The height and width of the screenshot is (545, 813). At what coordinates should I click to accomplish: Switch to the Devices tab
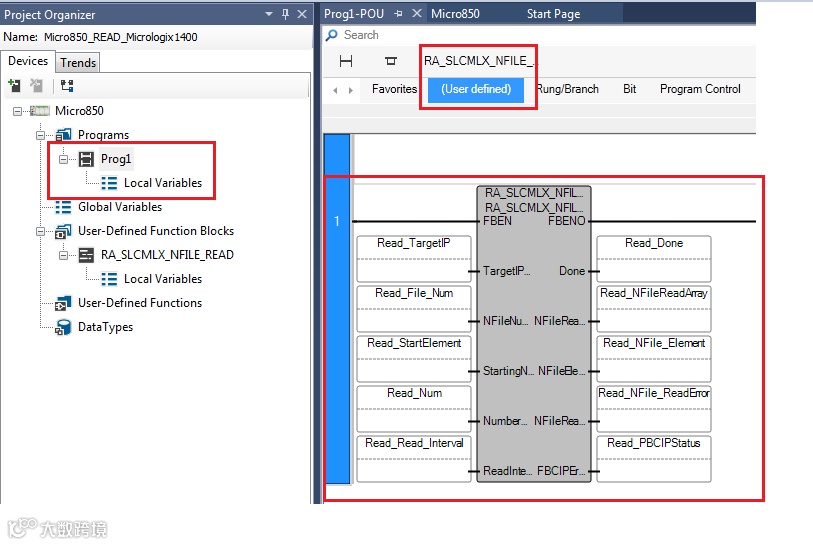tap(28, 61)
